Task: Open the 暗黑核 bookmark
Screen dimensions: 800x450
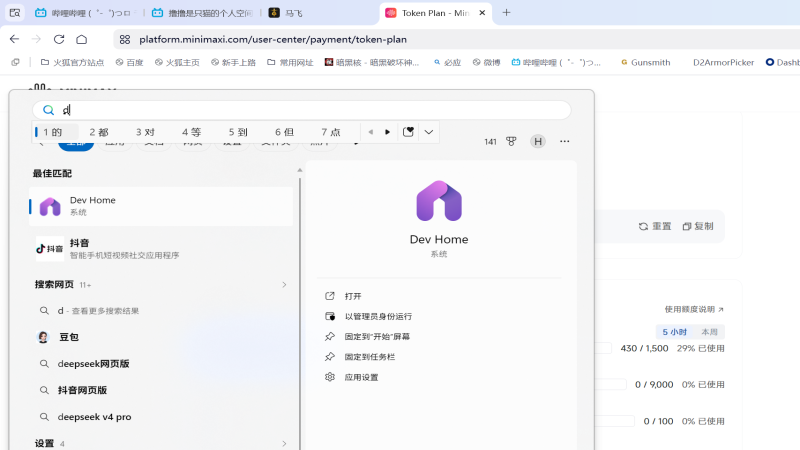Action: pos(372,62)
